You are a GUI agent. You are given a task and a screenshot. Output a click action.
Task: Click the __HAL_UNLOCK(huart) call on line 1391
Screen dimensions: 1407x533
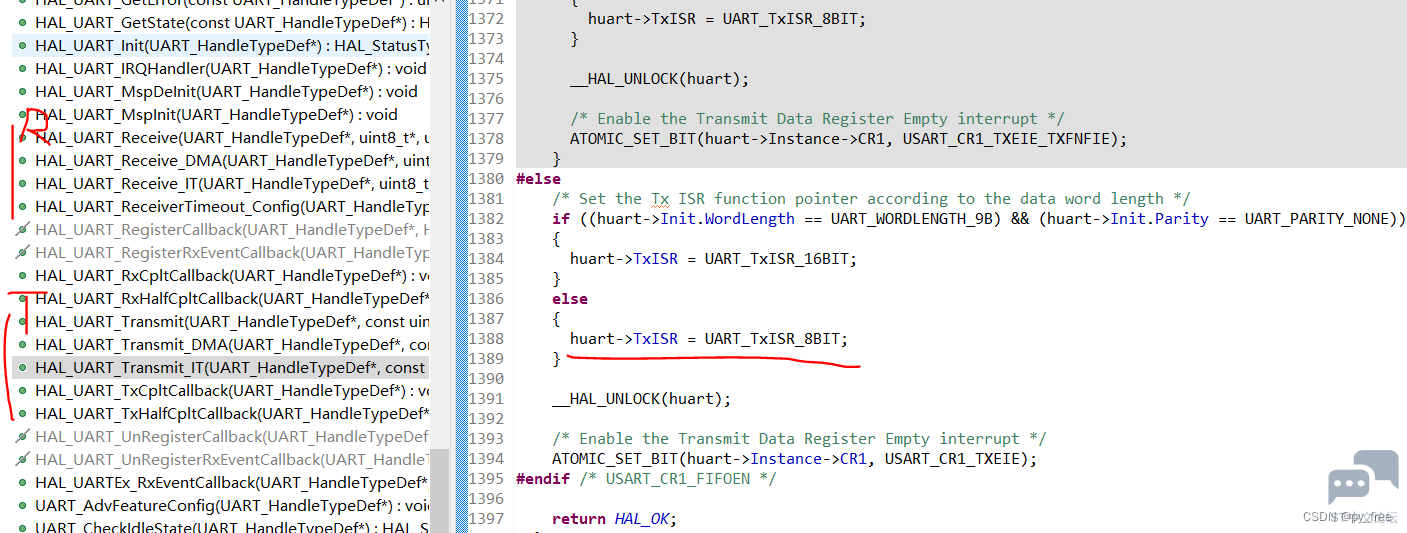coord(641,399)
